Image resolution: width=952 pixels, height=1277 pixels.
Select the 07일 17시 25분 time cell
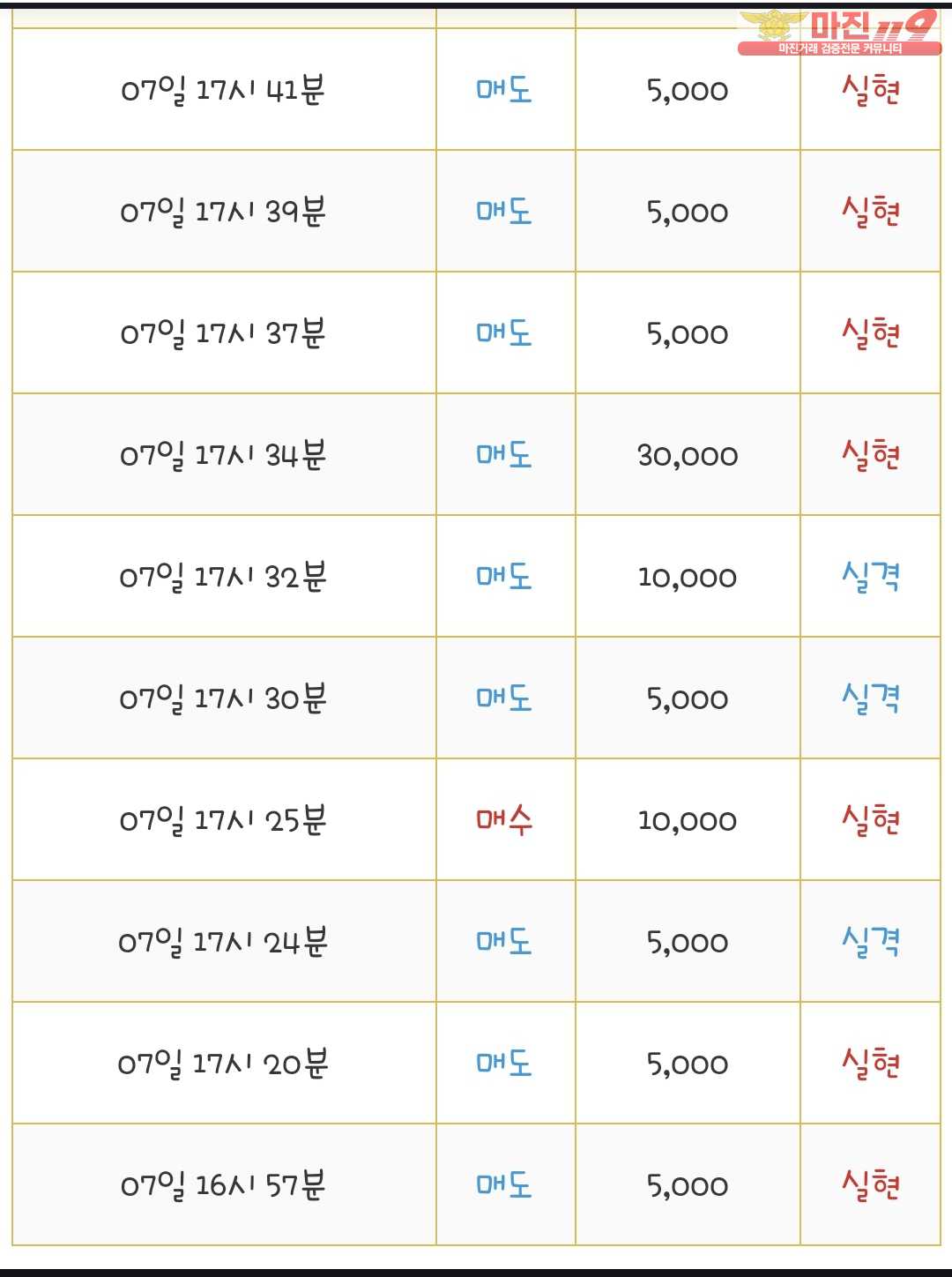click(224, 819)
